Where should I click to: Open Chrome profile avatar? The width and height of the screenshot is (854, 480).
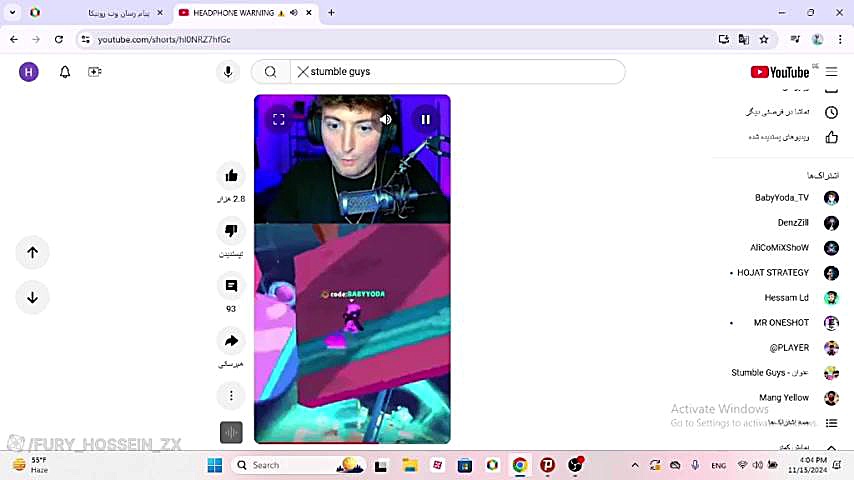[x=817, y=39]
